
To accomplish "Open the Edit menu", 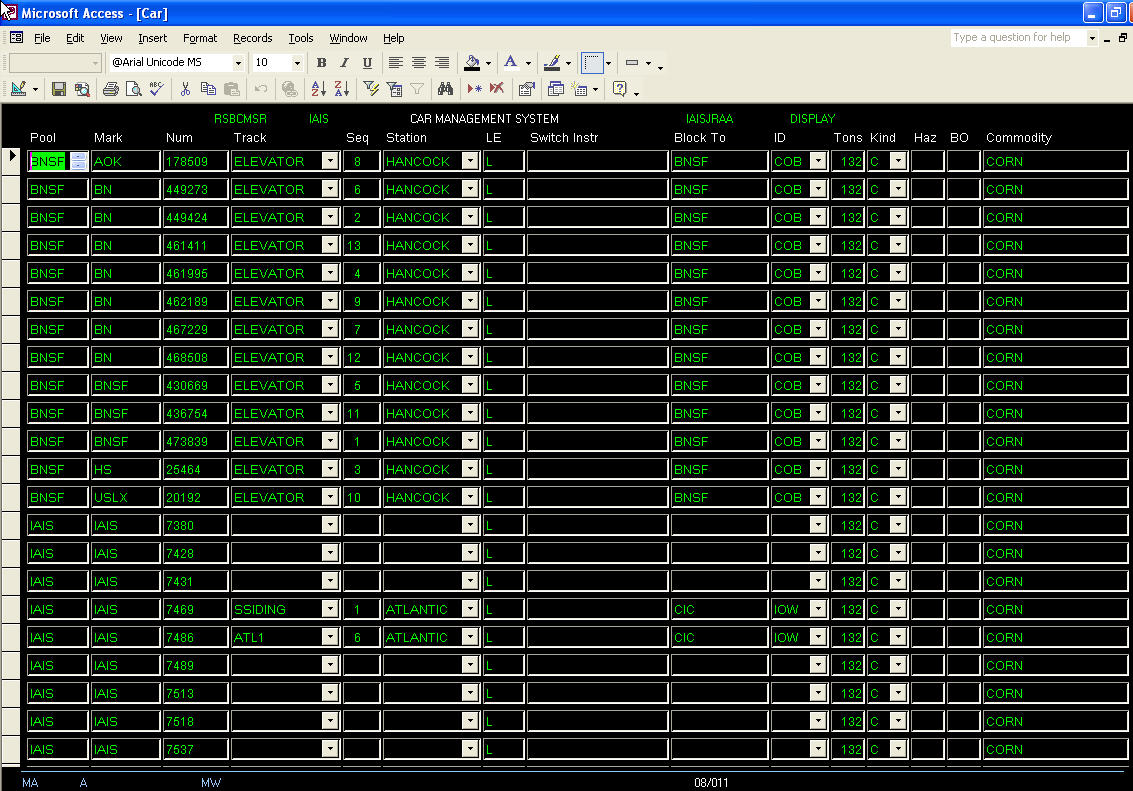I will 74,38.
